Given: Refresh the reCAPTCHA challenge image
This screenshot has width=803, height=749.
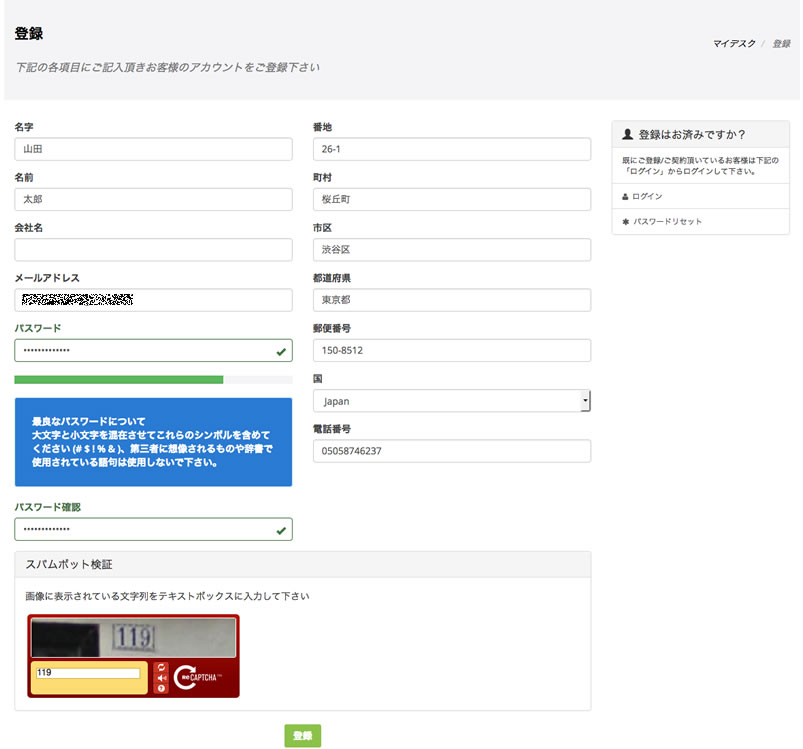Looking at the screenshot, I should point(161,666).
